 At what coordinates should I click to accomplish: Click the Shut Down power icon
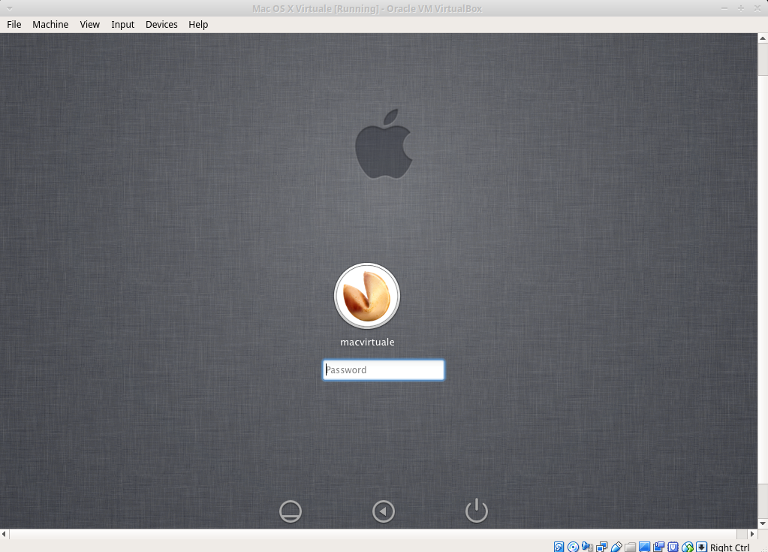tap(477, 510)
